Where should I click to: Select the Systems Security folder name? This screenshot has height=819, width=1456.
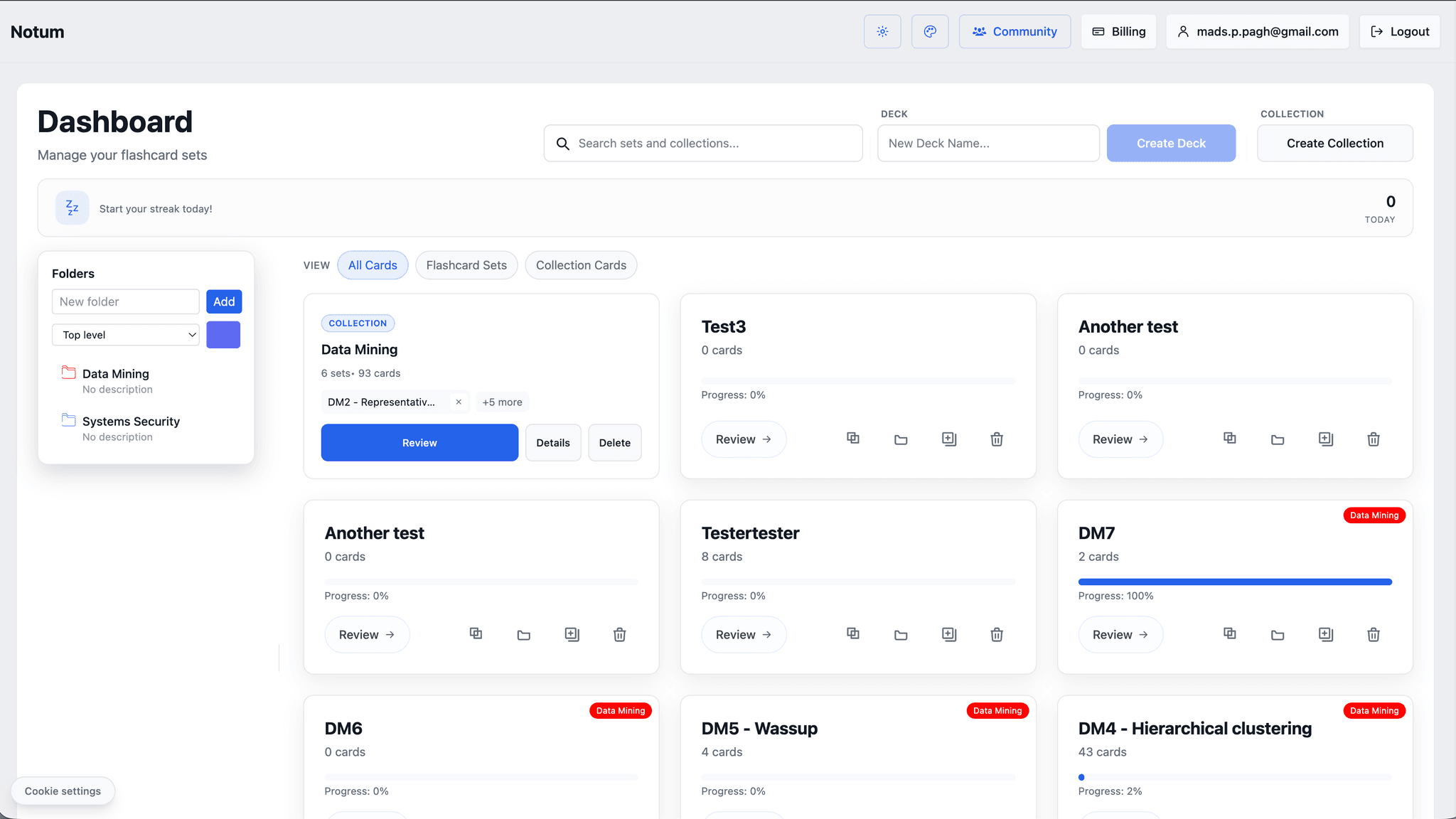[x=131, y=422]
